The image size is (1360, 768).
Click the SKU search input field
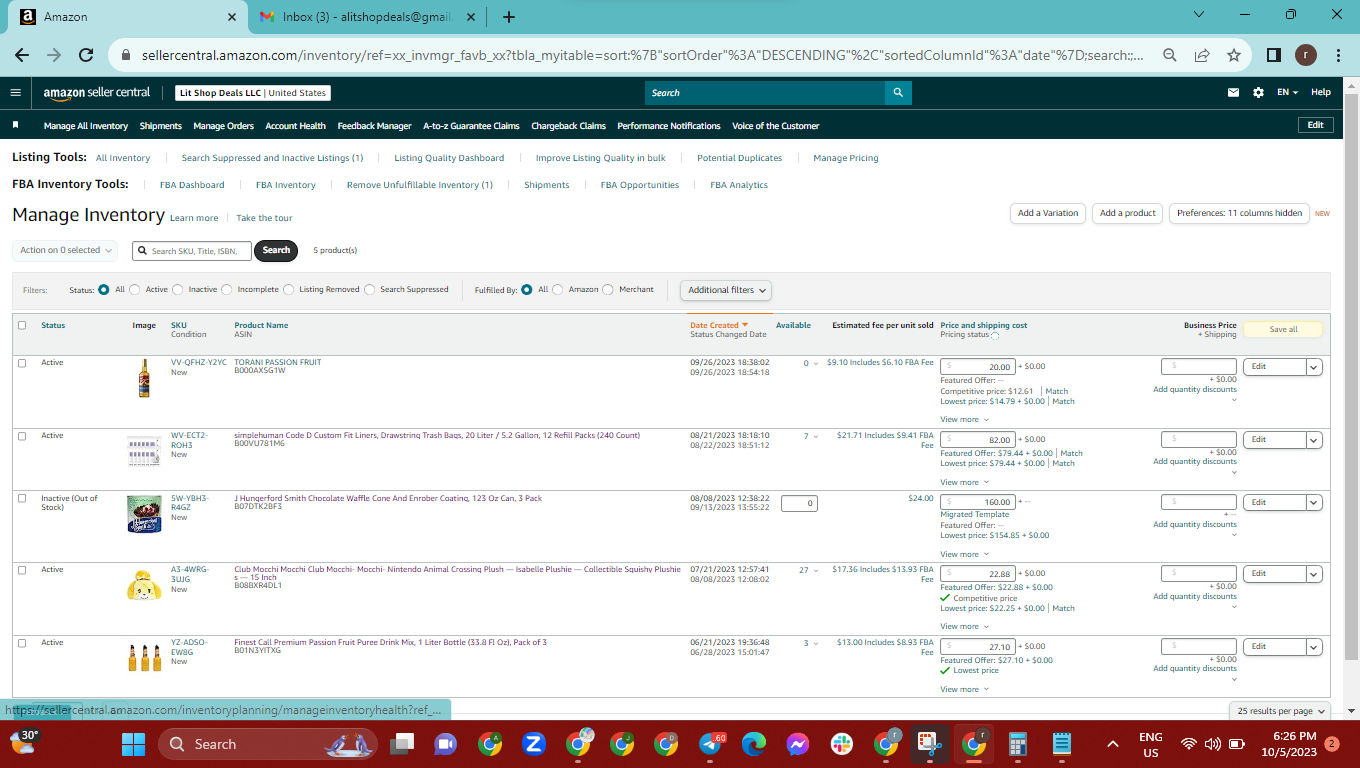click(192, 251)
